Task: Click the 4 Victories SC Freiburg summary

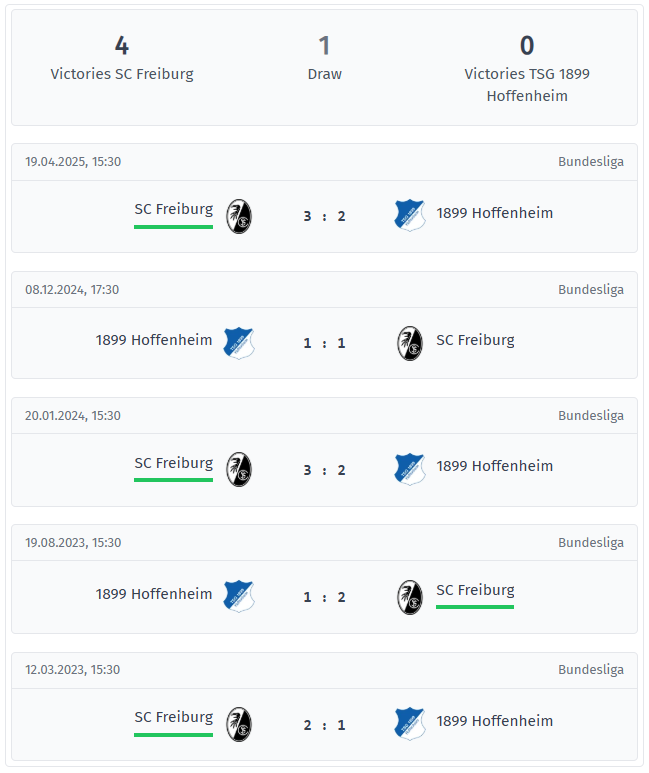Action: 122,58
